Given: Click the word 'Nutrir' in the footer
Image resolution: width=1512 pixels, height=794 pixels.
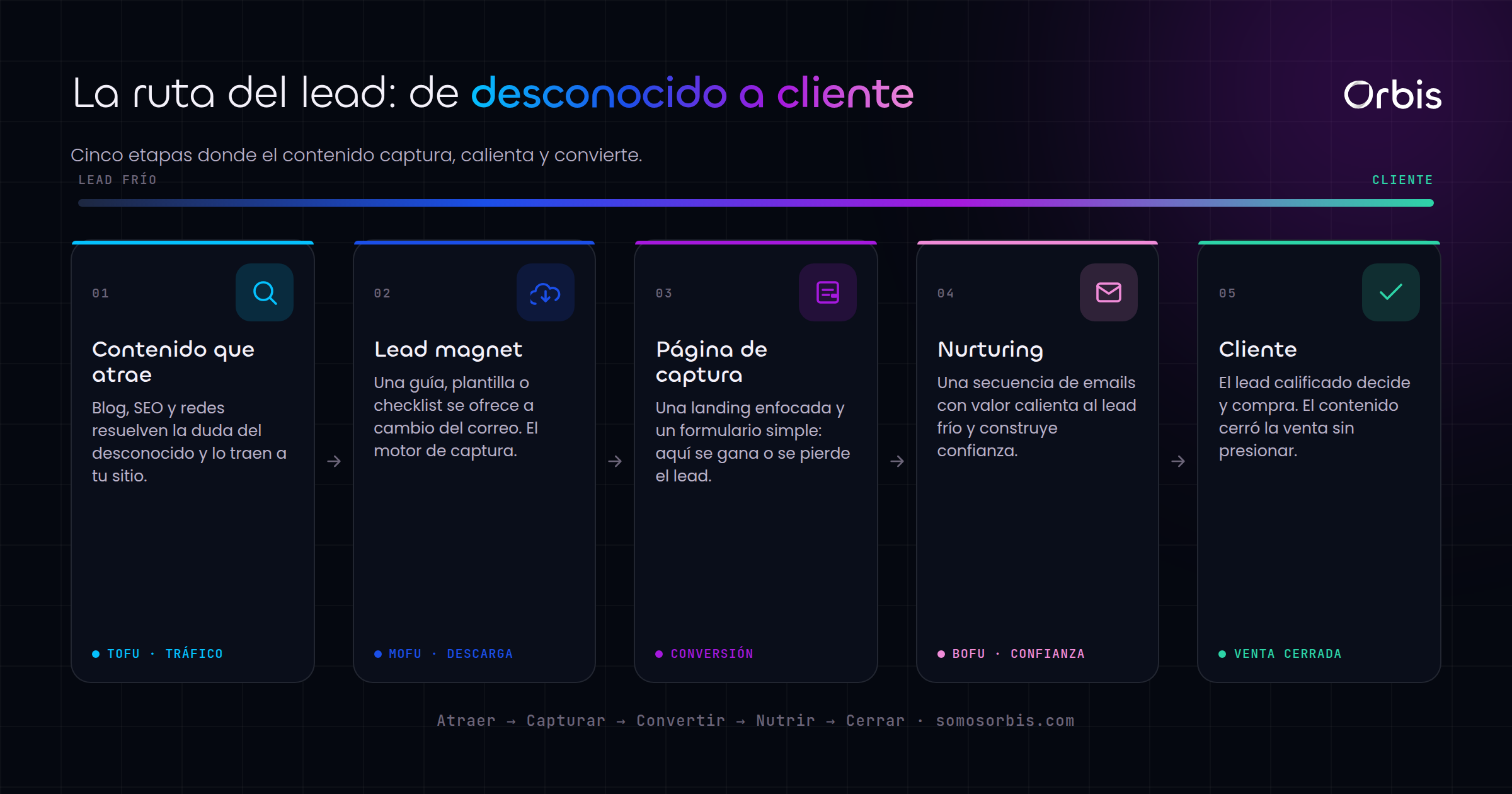Looking at the screenshot, I should 786,720.
